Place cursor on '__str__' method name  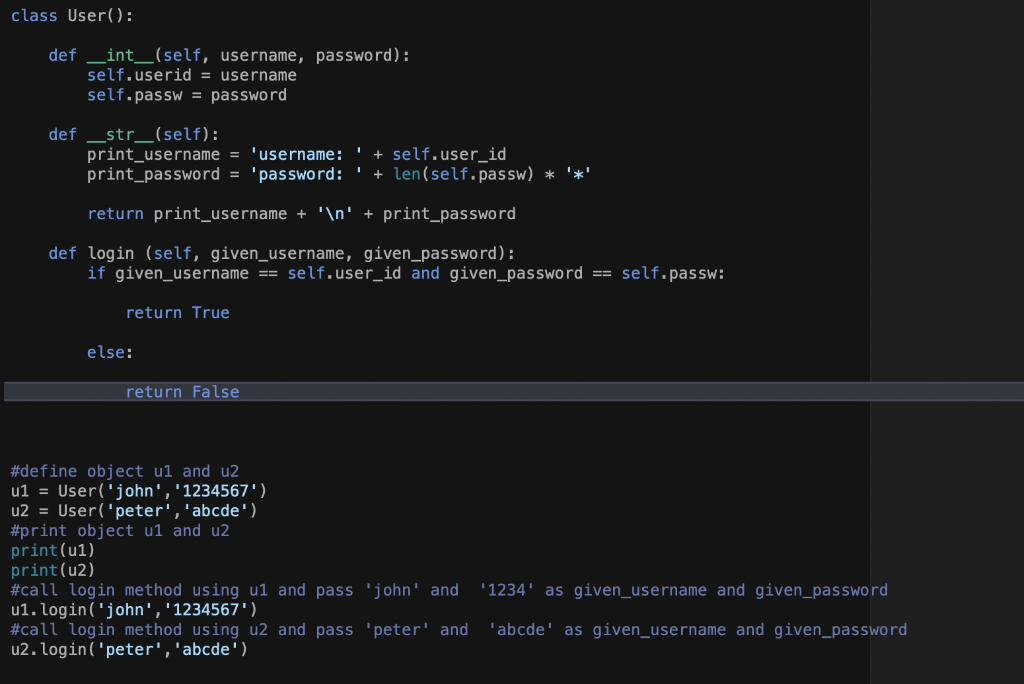click(x=120, y=135)
